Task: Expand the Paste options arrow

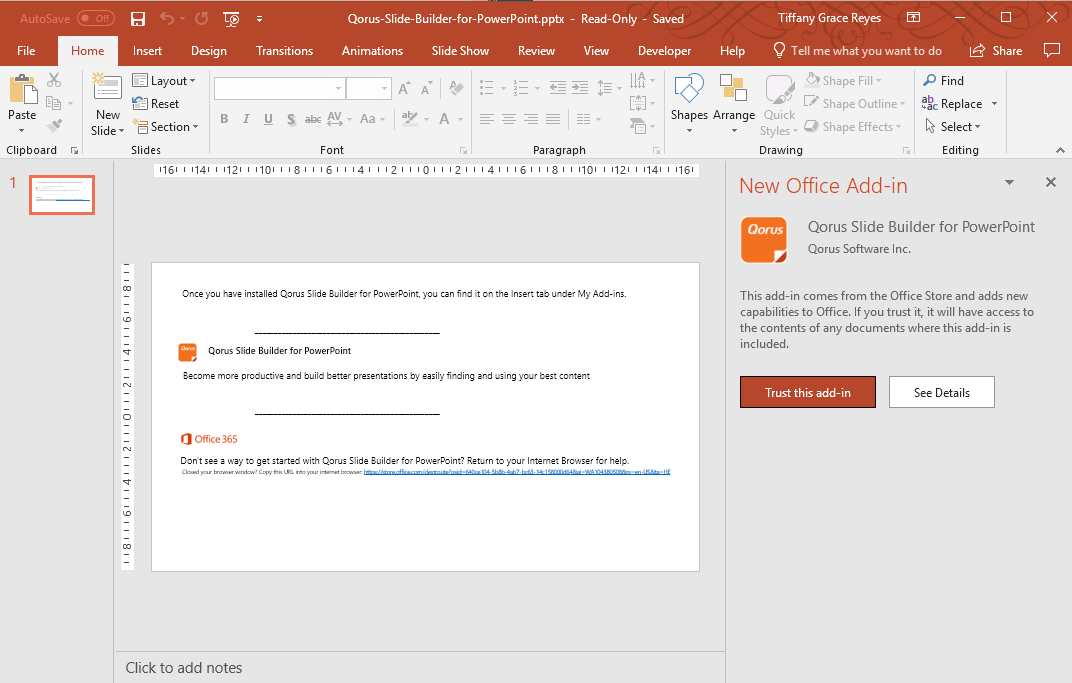Action: coord(22,131)
